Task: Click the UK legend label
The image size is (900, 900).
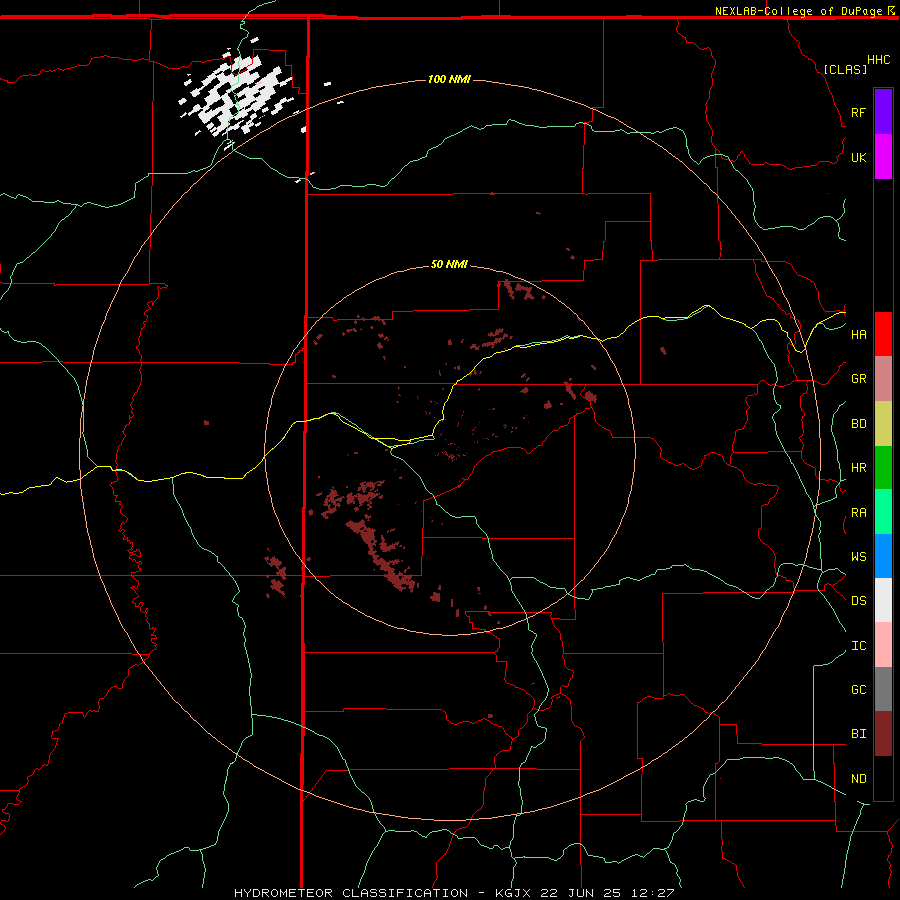Action: point(858,157)
